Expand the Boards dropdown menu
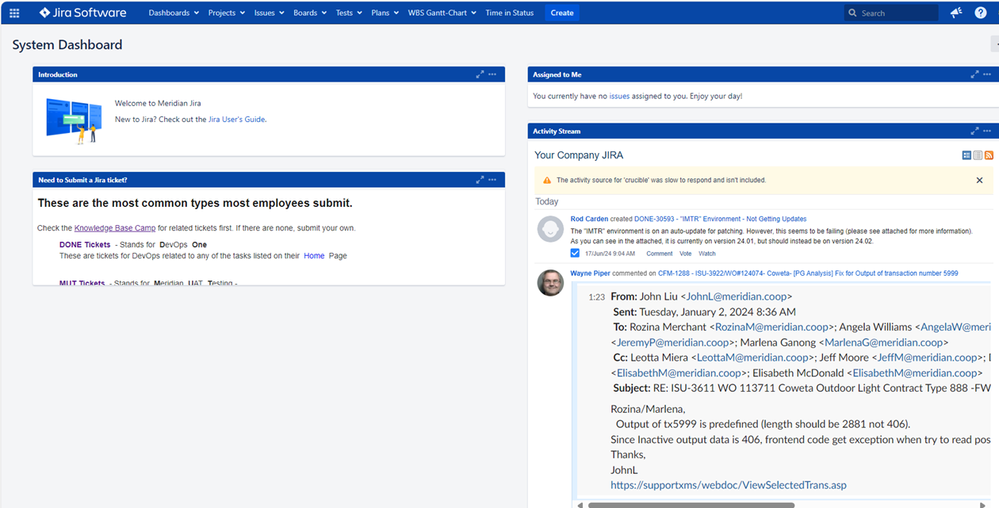Image resolution: width=999 pixels, height=508 pixels. (x=310, y=13)
